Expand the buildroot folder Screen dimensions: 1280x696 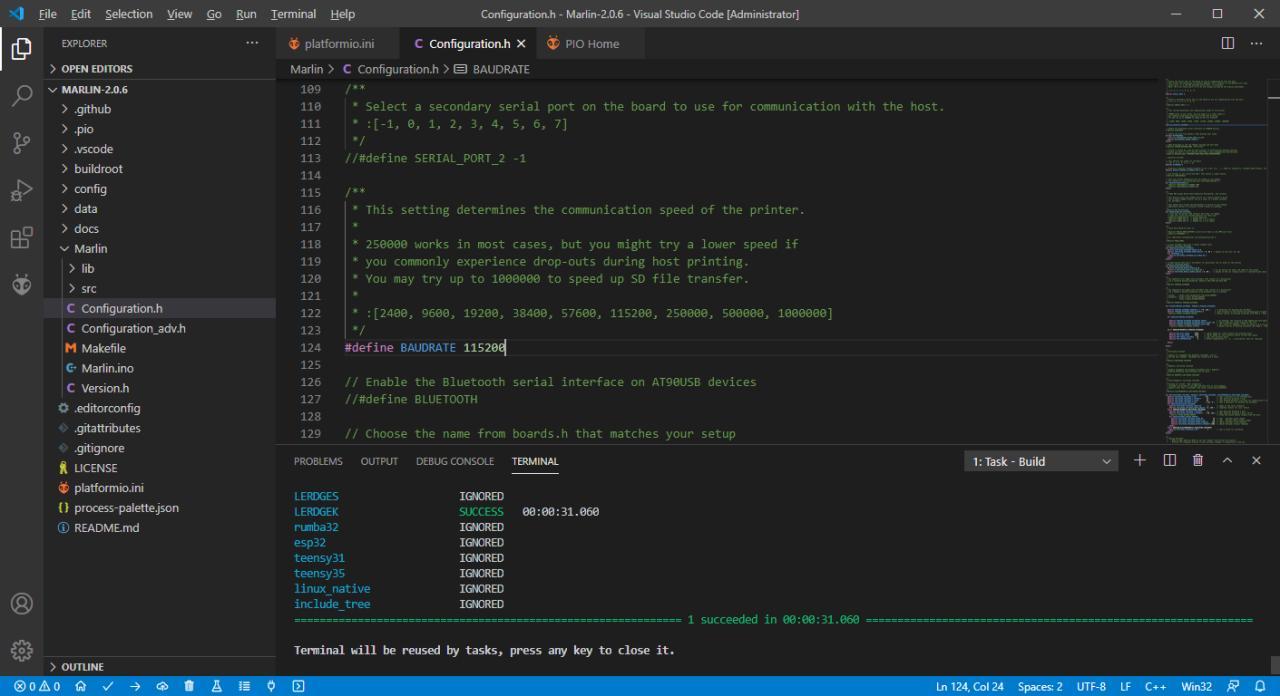160,169
